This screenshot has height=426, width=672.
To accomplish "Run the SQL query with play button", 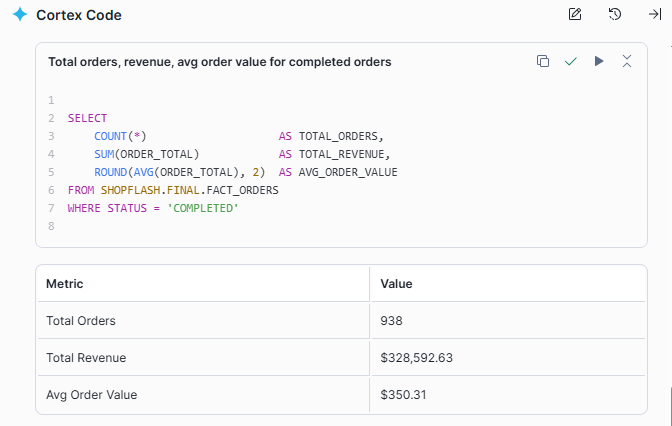I will pos(599,61).
